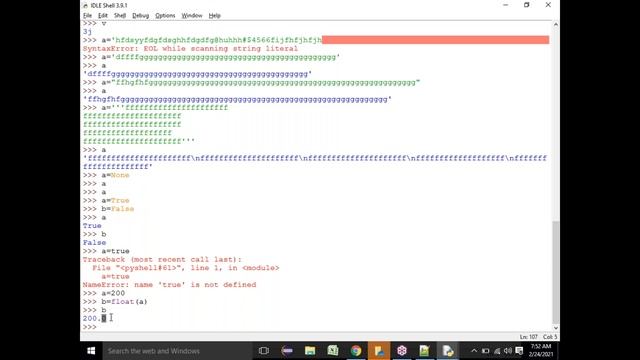Click the 'File "<pyshell#61>", line 1' line
This screenshot has width=640, height=360.
coord(186,268)
